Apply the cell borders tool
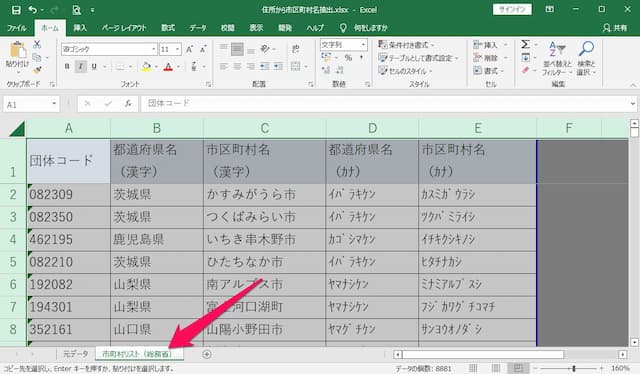This screenshot has height=374, width=640. pos(120,66)
